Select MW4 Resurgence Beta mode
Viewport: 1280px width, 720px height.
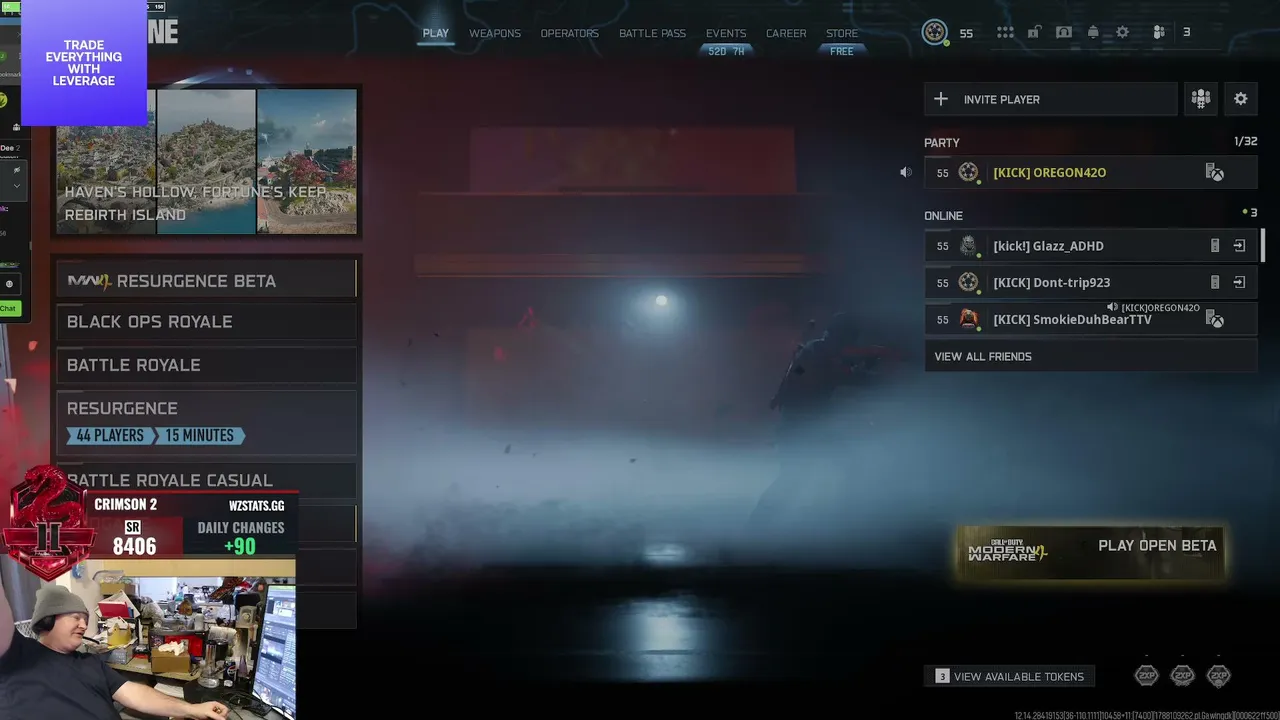pyautogui.click(x=207, y=281)
